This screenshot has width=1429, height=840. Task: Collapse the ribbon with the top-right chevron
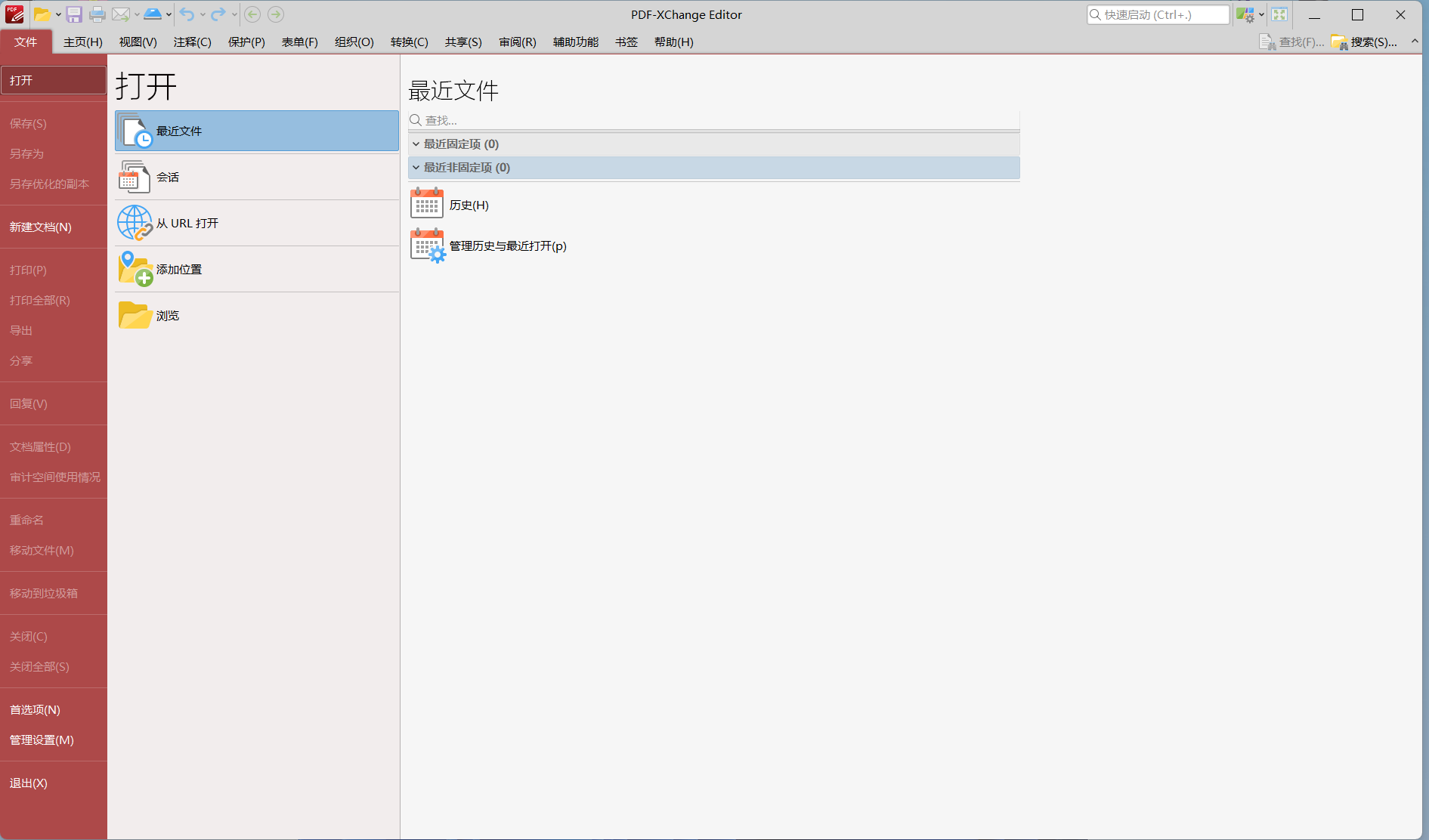[x=1415, y=42]
